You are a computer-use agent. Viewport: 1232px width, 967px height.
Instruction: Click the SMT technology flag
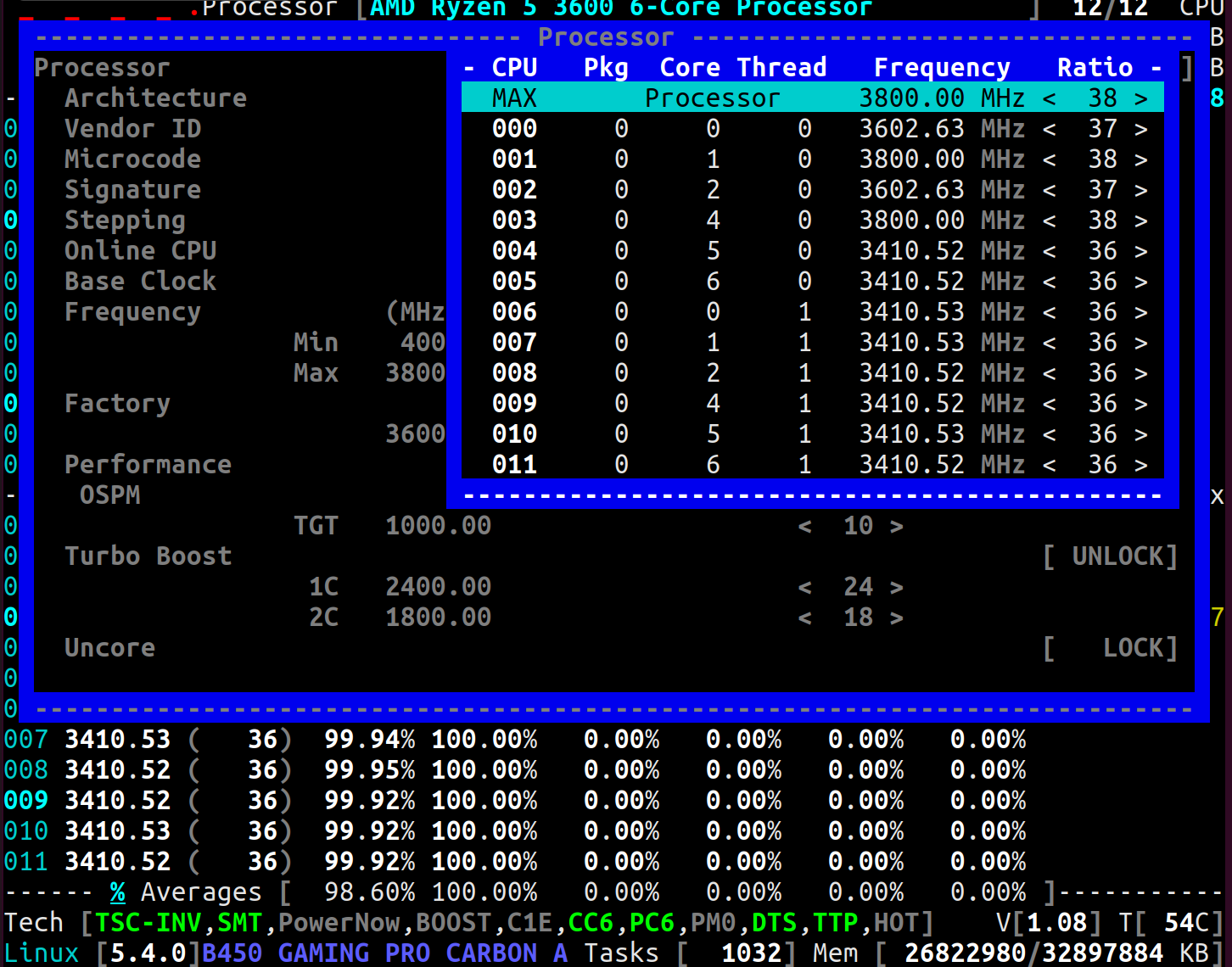[x=239, y=923]
